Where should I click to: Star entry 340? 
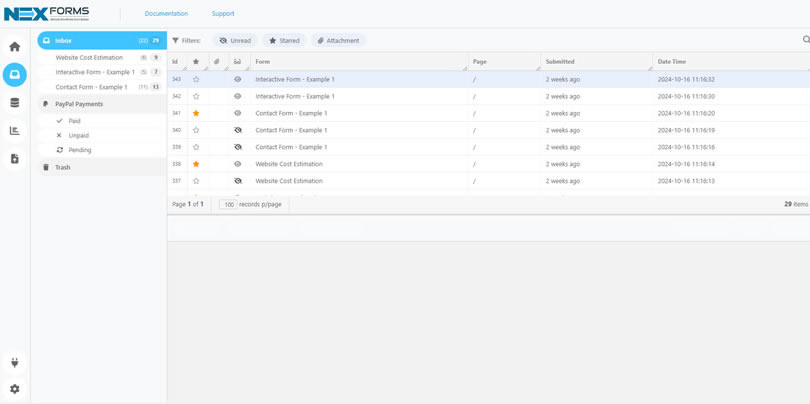click(x=196, y=130)
